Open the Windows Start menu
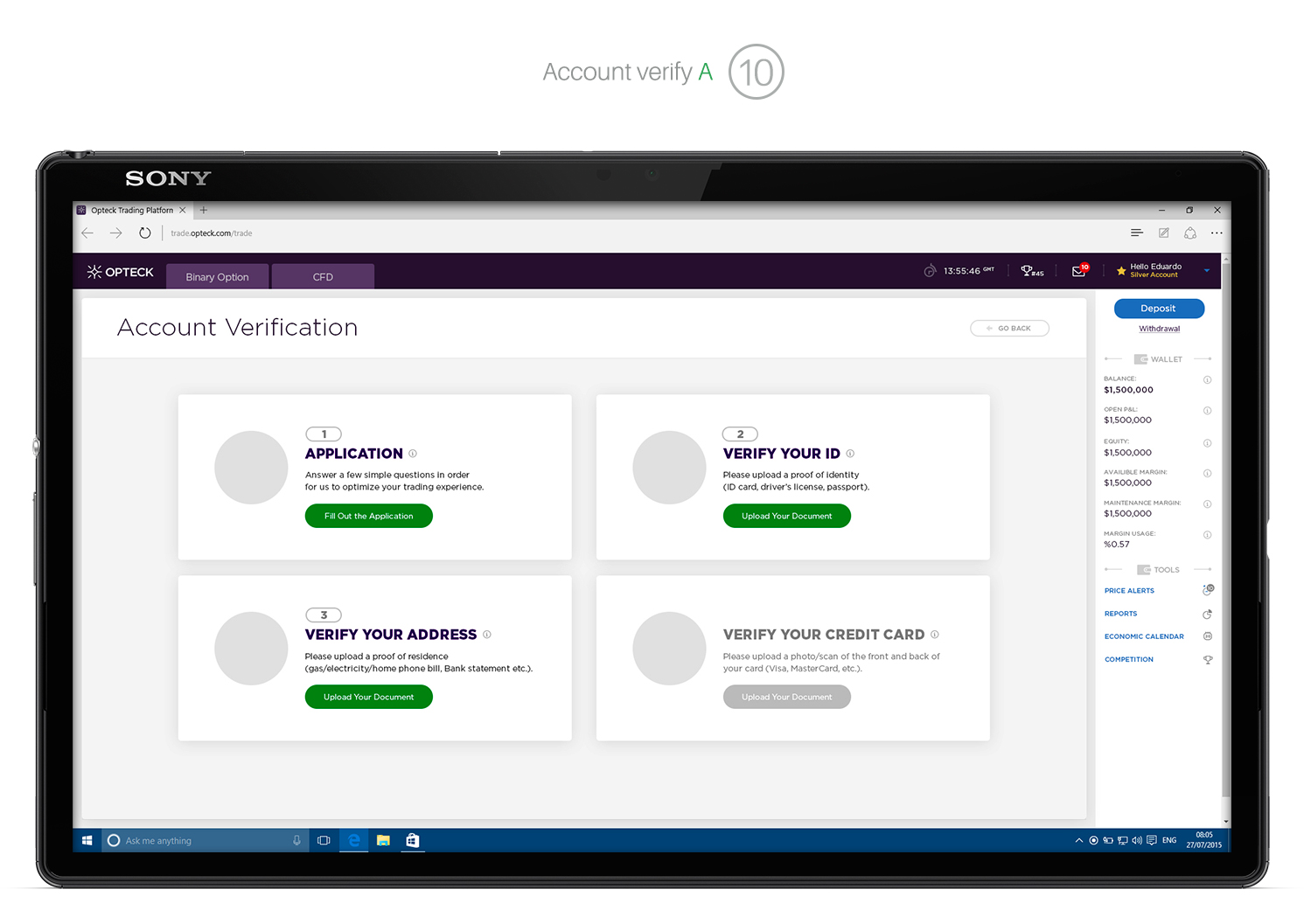Image resolution: width=1304 pixels, height=924 pixels. point(87,840)
